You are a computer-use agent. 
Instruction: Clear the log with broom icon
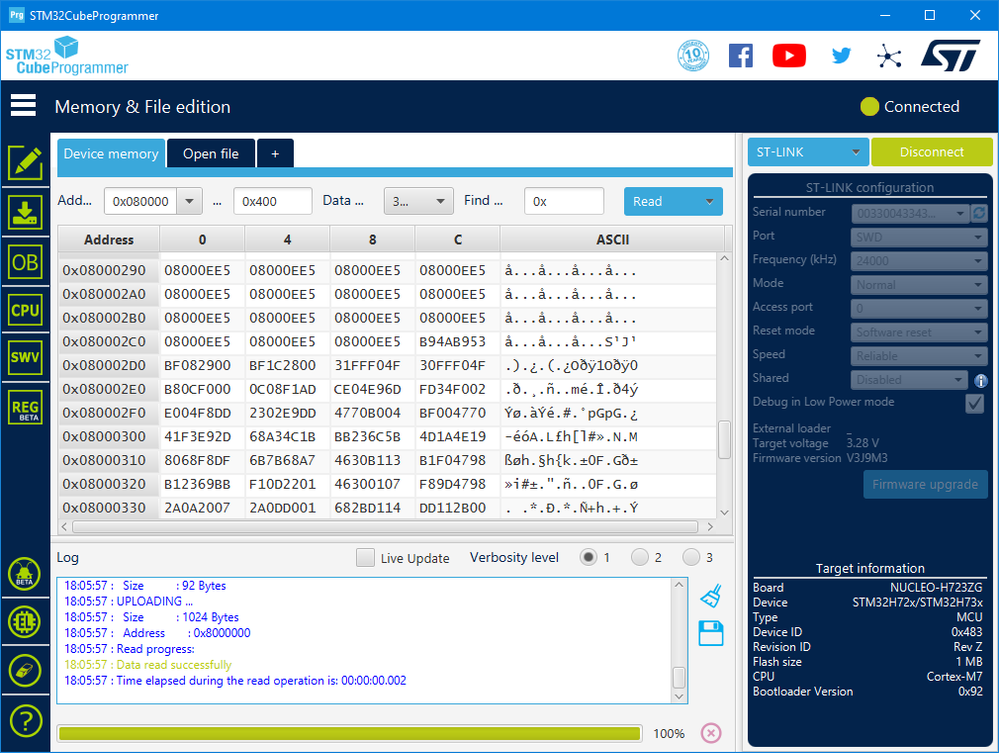click(711, 596)
